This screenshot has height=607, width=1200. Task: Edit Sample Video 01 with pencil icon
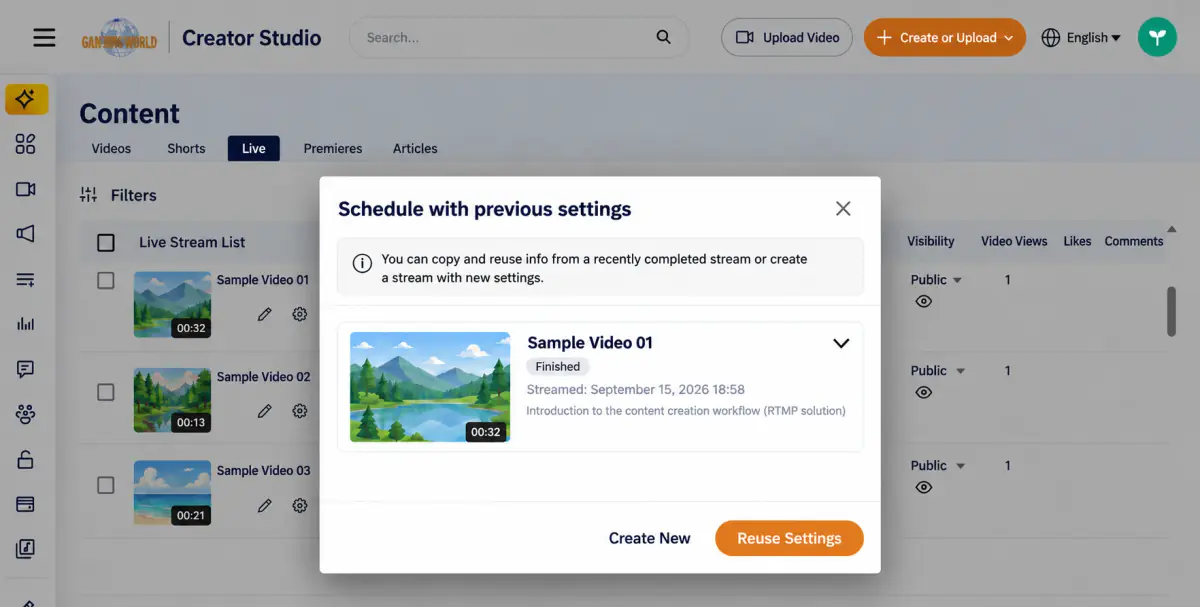pos(264,314)
